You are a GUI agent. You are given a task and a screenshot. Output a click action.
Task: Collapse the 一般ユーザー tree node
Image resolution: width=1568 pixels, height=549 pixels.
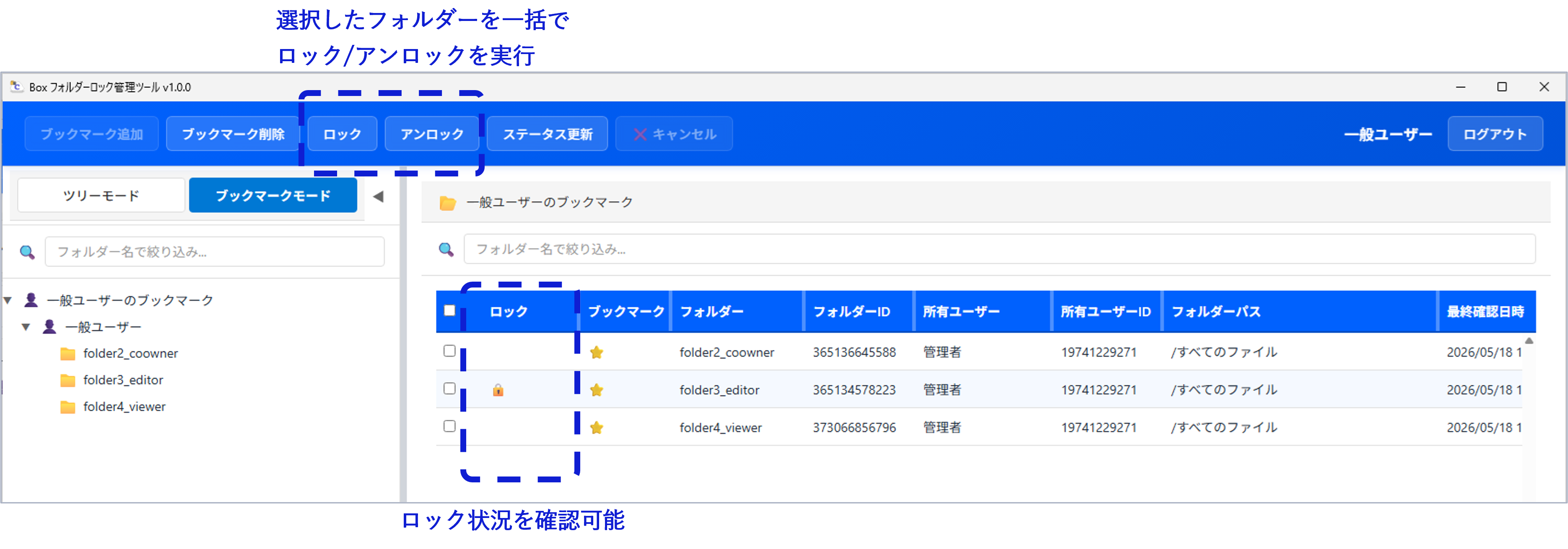(26, 327)
